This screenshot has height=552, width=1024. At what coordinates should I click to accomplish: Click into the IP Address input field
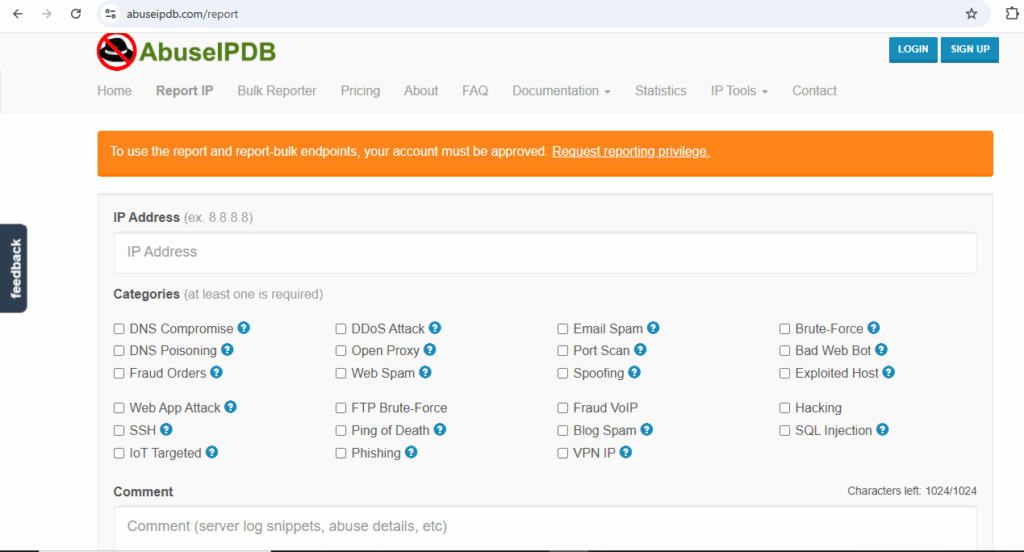coord(545,252)
